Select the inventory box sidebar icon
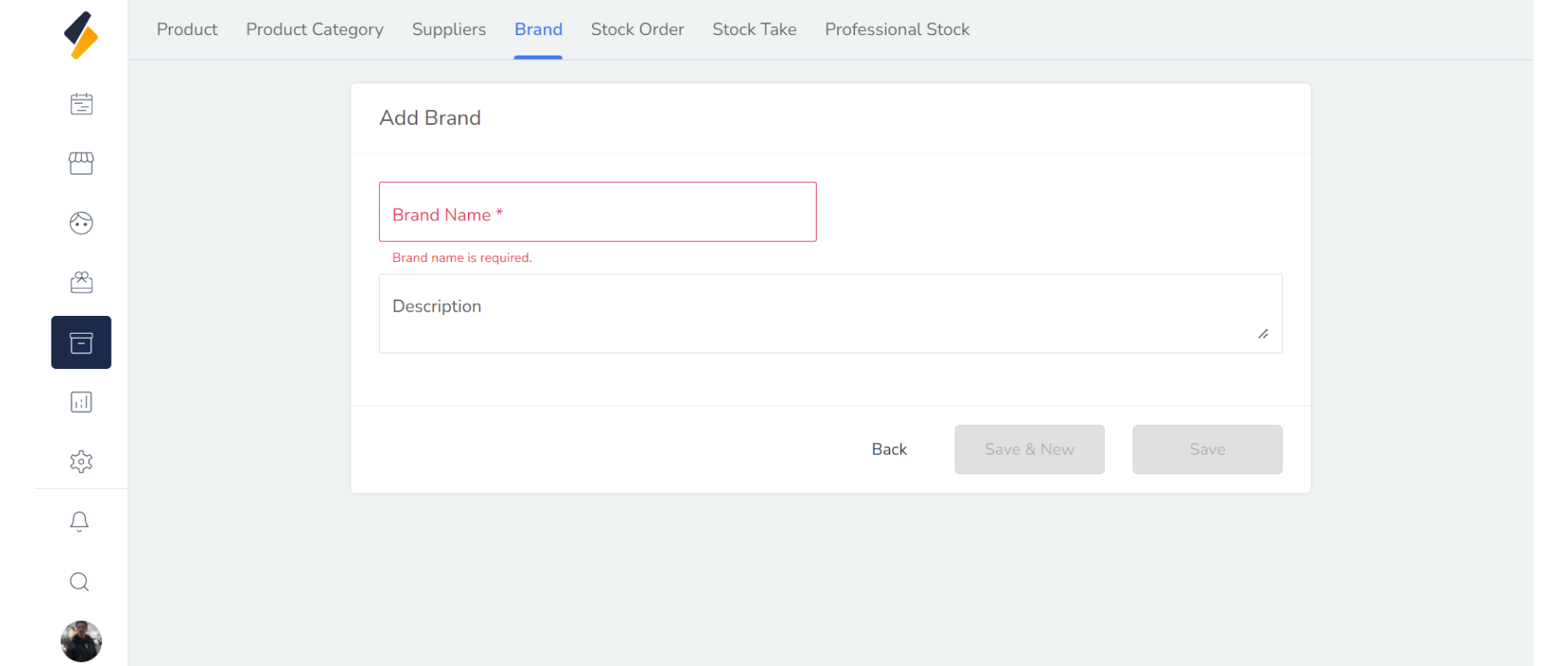Image resolution: width=1568 pixels, height=666 pixels. 81,343
